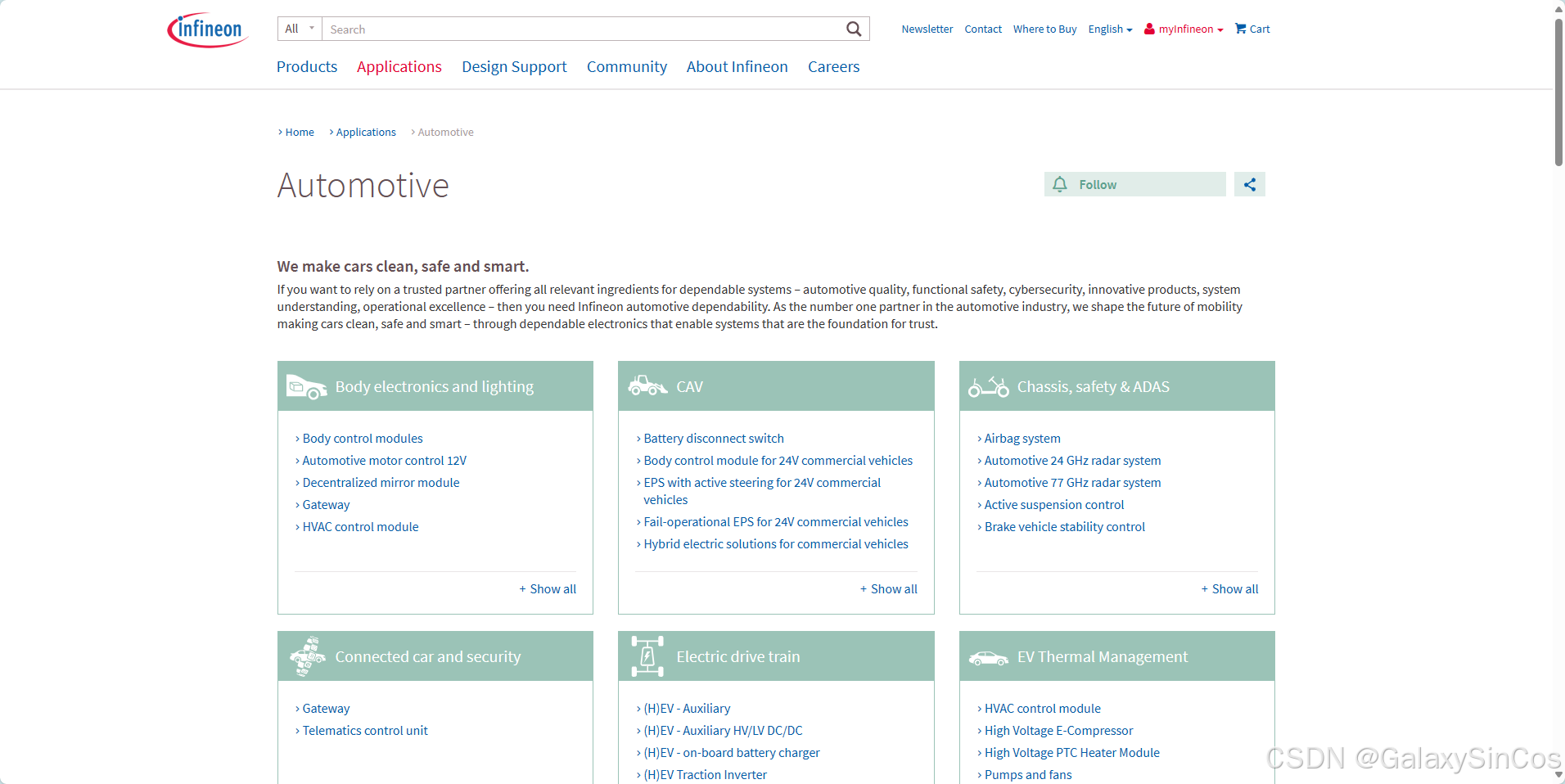Click the Follow bell icon
Screen dimensions: 1565x784
pyautogui.click(x=1060, y=184)
